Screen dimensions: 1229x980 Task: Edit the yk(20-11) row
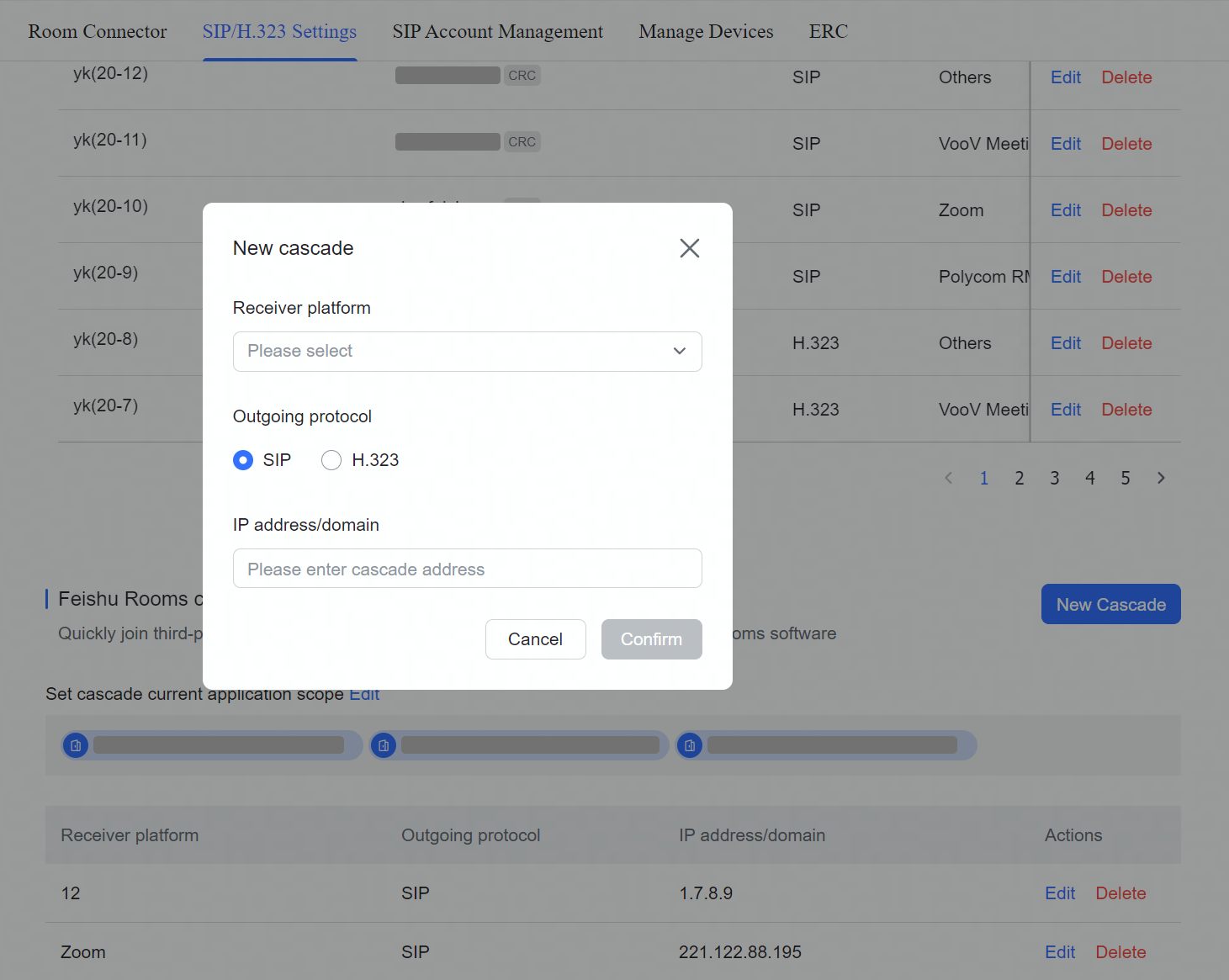pos(1066,144)
